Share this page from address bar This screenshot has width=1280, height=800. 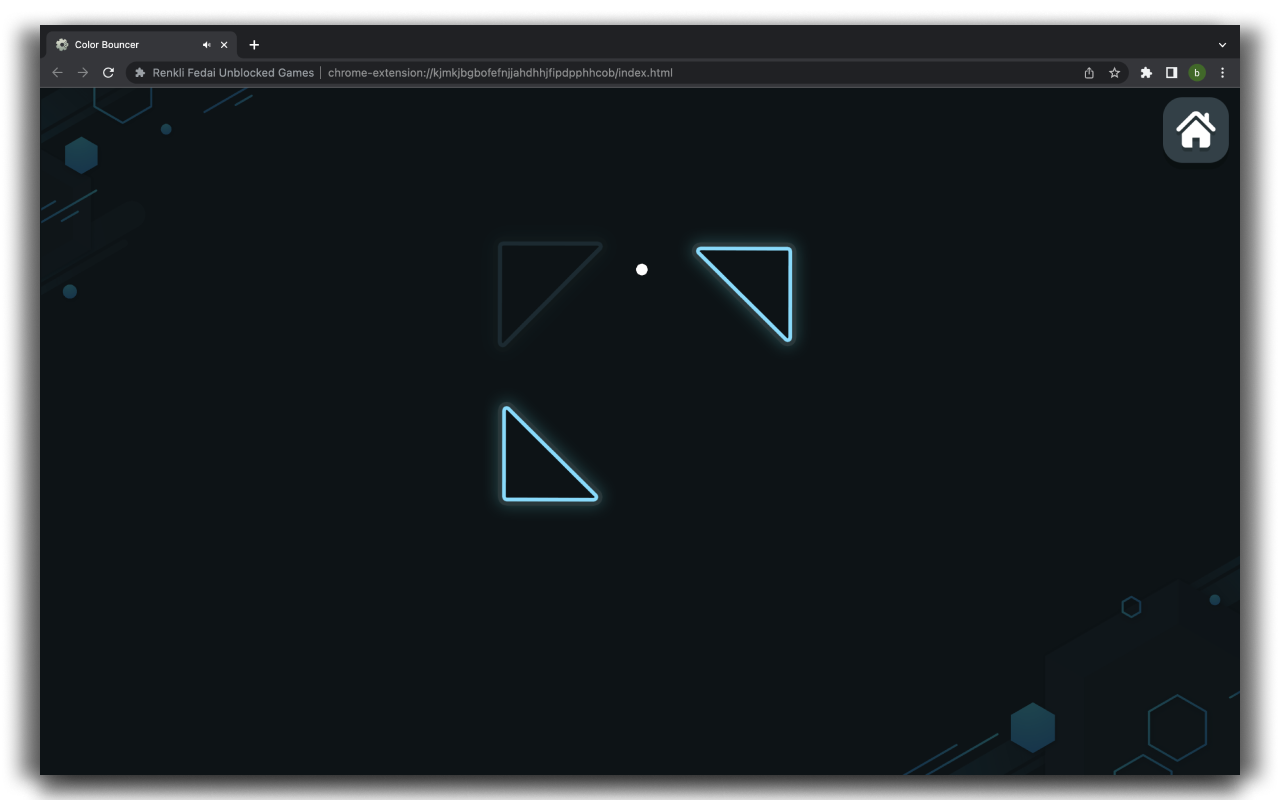coord(1089,73)
